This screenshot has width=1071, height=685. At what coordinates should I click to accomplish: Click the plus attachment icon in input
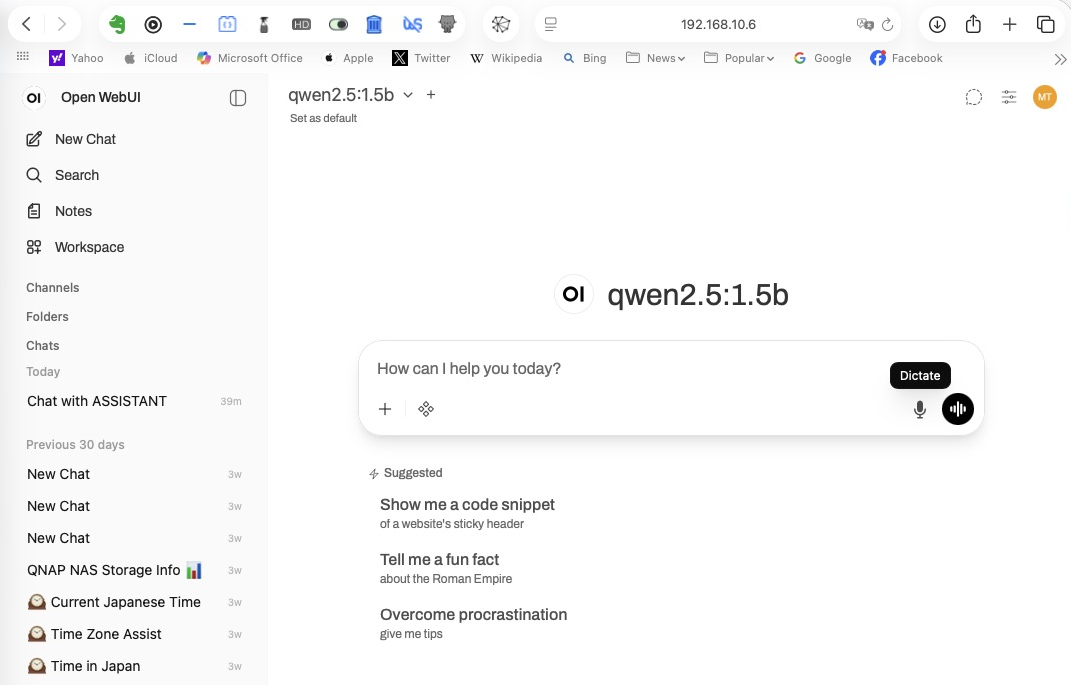385,409
